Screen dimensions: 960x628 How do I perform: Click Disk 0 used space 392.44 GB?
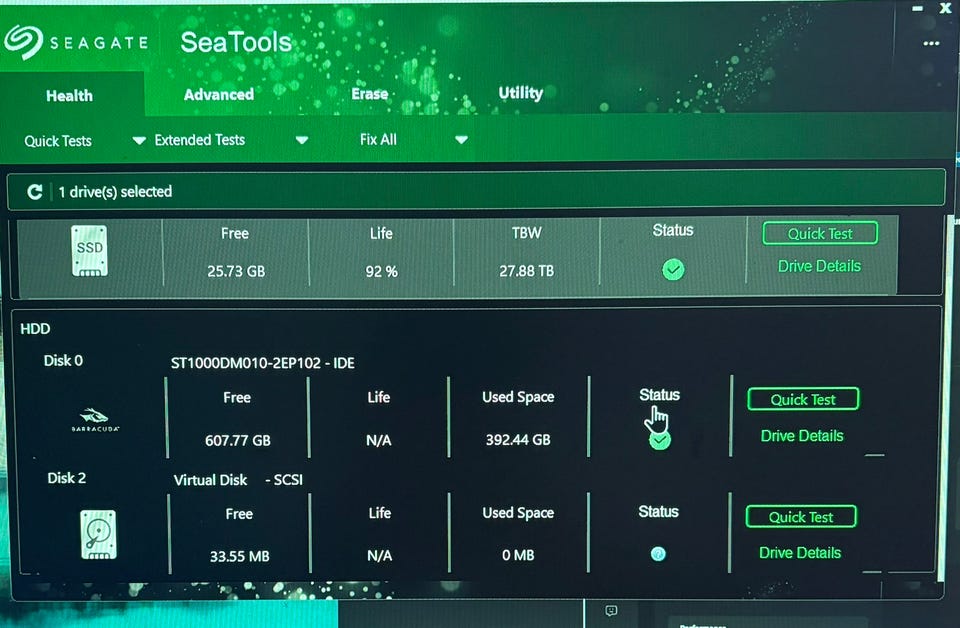(x=518, y=439)
